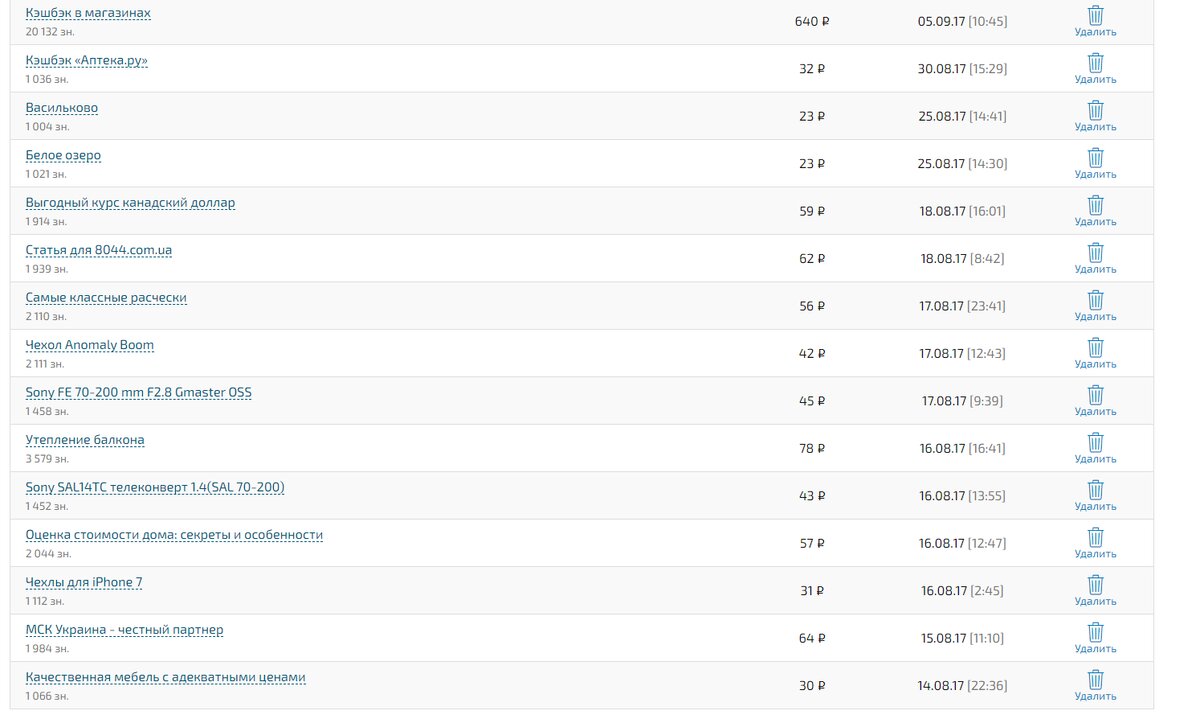
Task: Delete 'Белое озеро' using trash icon
Action: click(1095, 157)
